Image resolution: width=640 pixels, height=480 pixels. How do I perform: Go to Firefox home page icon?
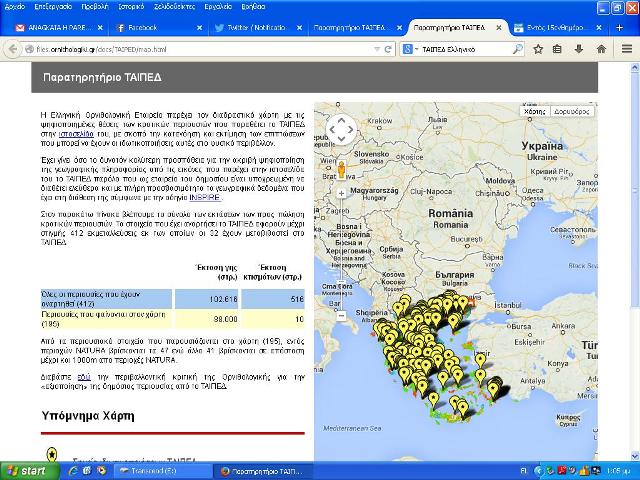(601, 48)
